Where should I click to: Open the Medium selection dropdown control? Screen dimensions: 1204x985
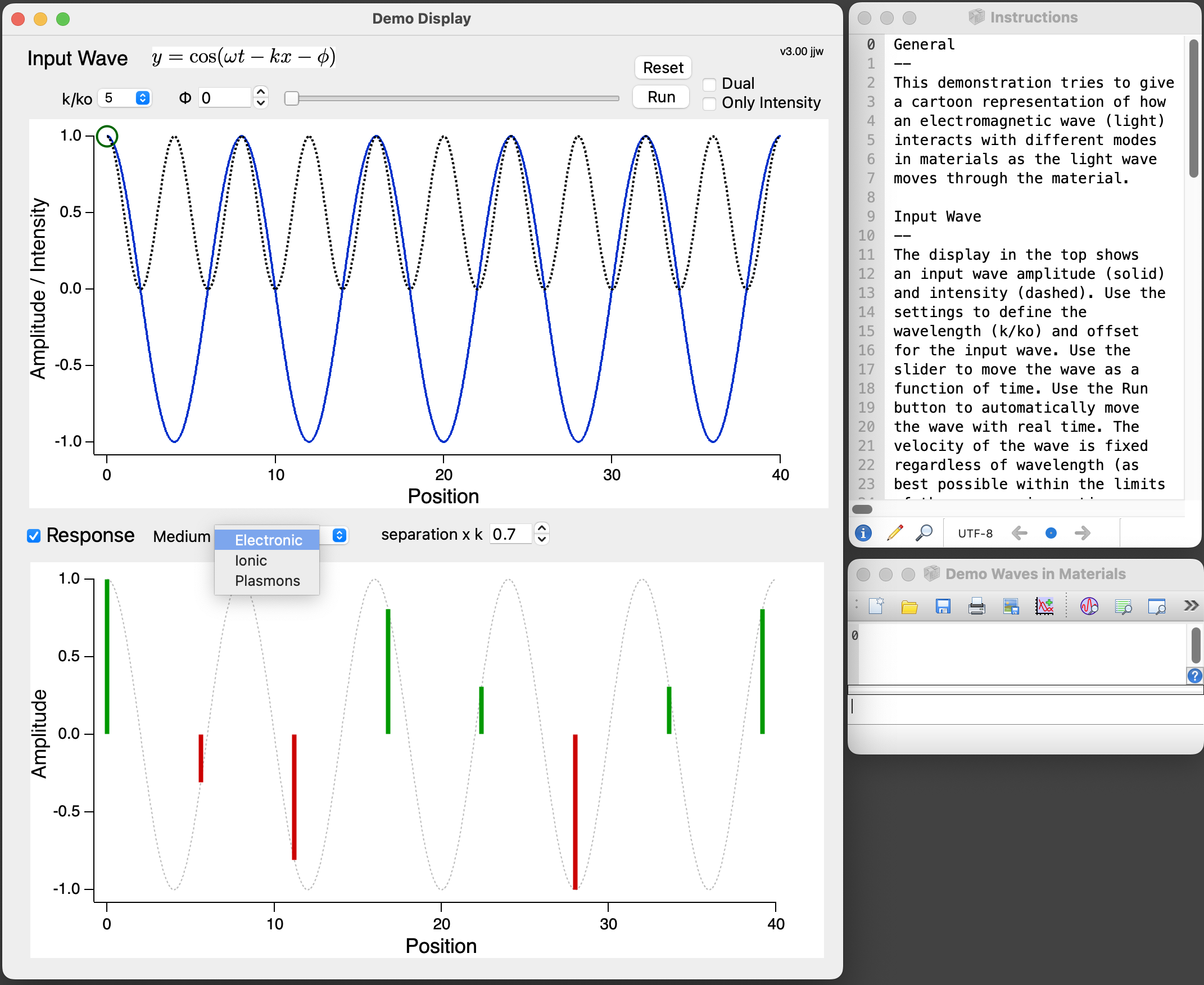(x=338, y=535)
